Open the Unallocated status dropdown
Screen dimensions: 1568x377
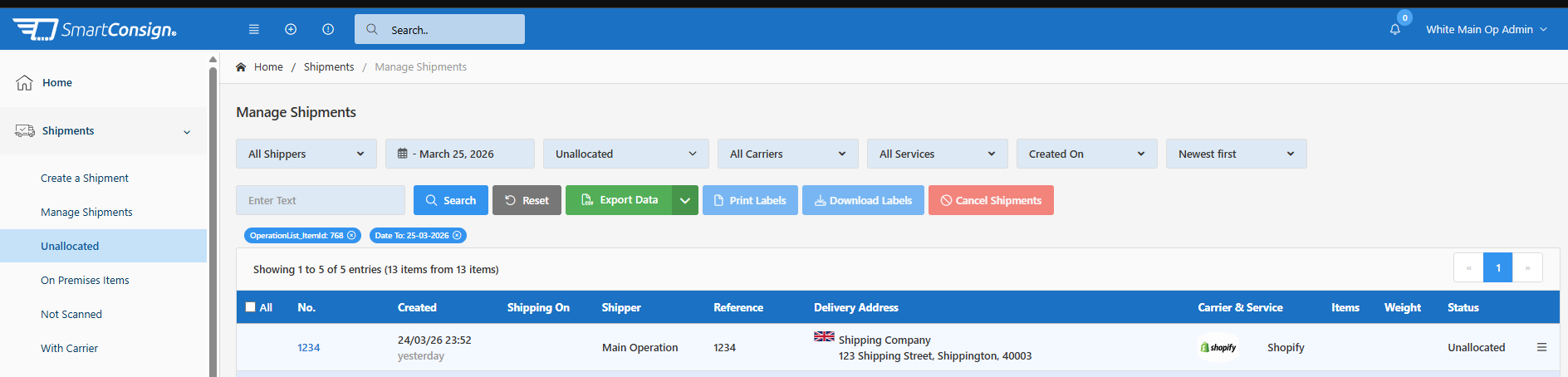626,154
